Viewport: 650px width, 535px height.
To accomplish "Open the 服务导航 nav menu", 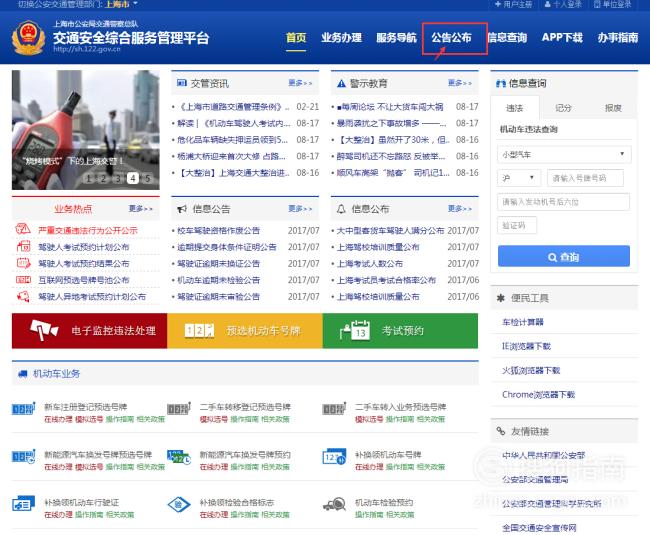I will click(396, 38).
